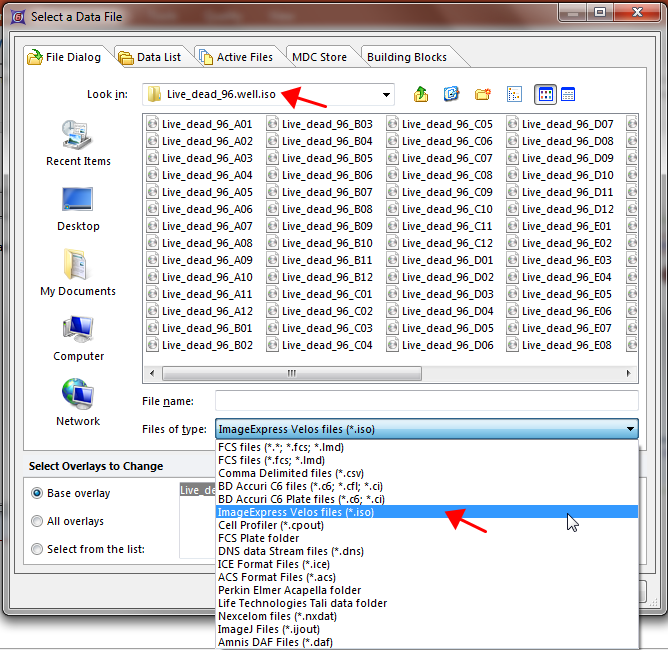Create a new folder using toolbar icon
The height and width of the screenshot is (650, 668).
[x=483, y=94]
